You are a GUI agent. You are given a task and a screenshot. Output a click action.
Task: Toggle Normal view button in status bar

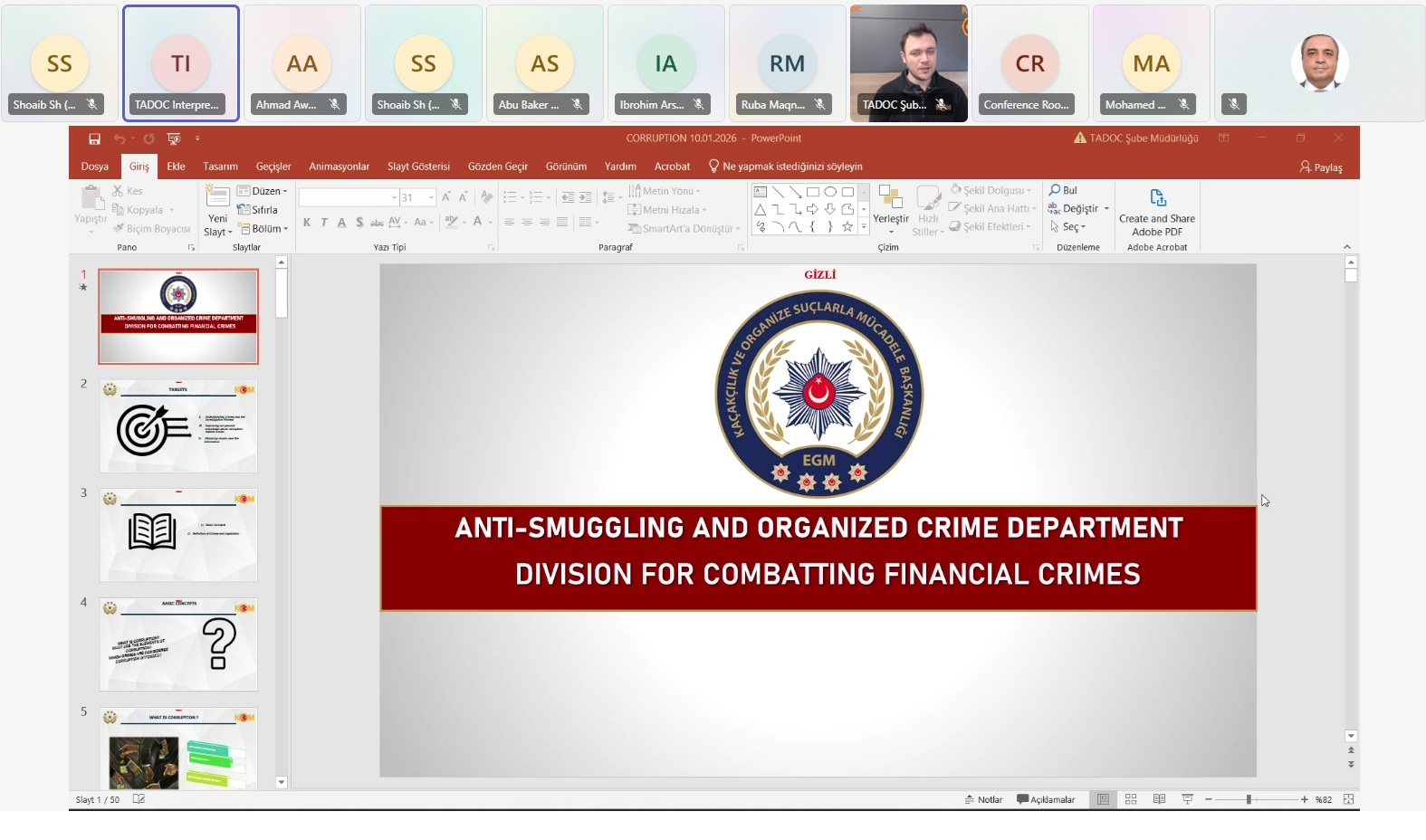(1103, 799)
